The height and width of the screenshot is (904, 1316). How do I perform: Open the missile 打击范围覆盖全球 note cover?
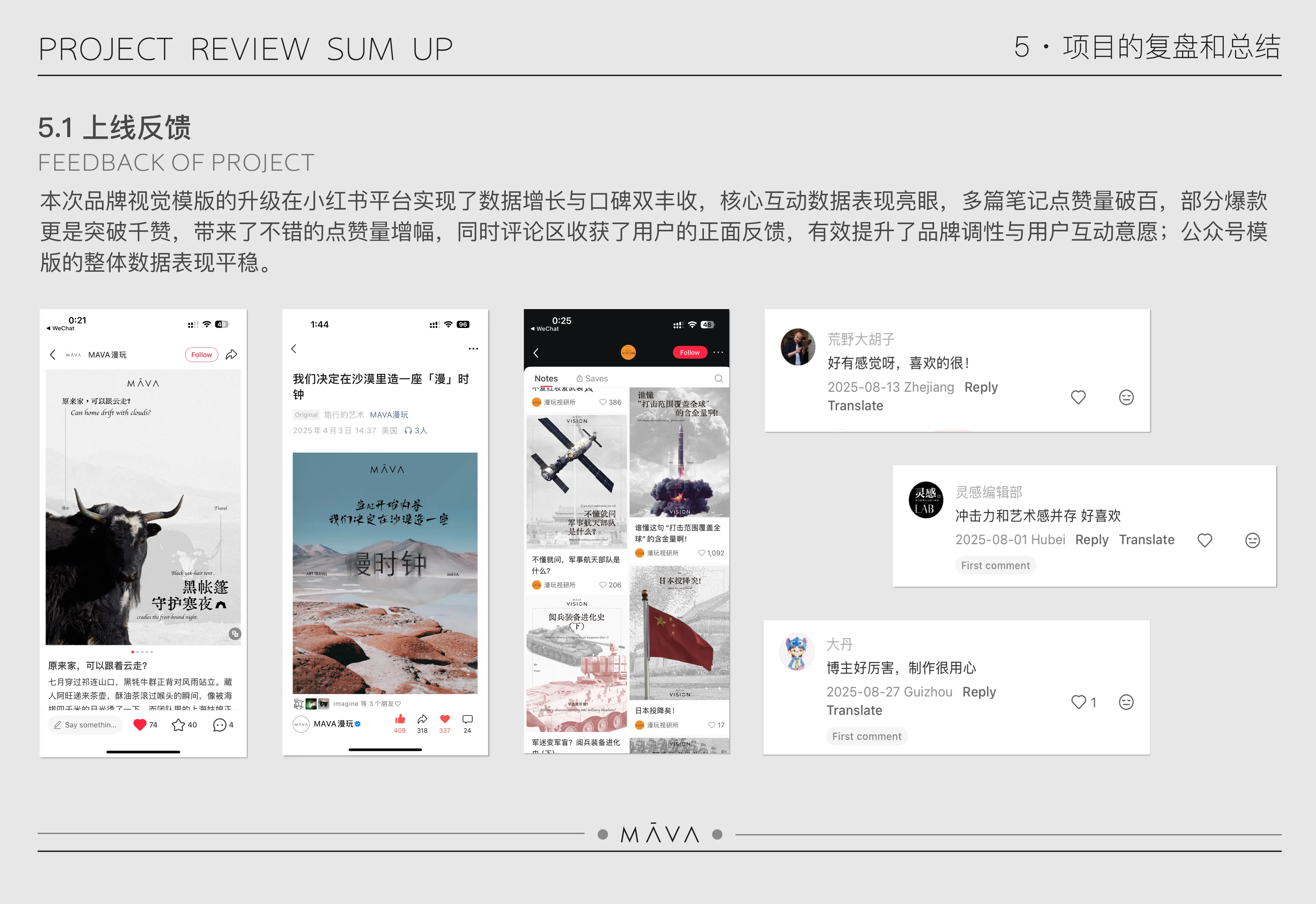click(679, 453)
